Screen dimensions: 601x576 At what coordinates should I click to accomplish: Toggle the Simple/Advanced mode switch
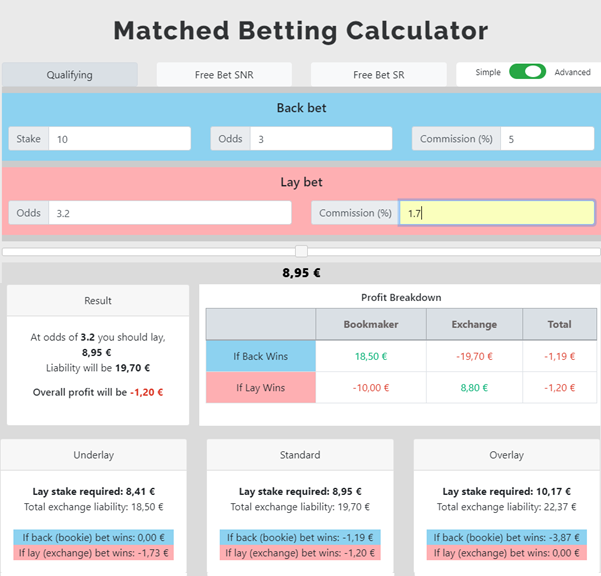[527, 72]
